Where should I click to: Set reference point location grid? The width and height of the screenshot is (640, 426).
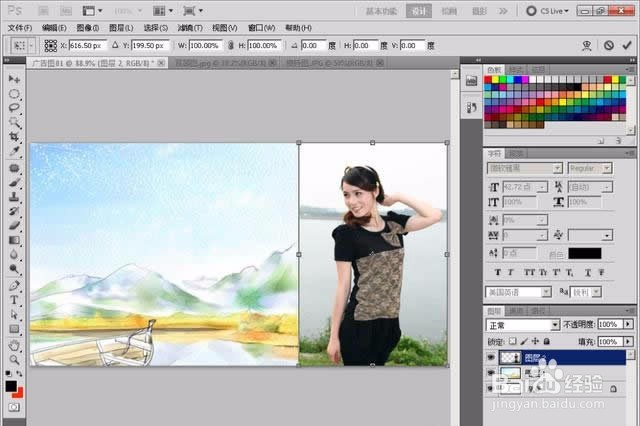tap(51, 46)
